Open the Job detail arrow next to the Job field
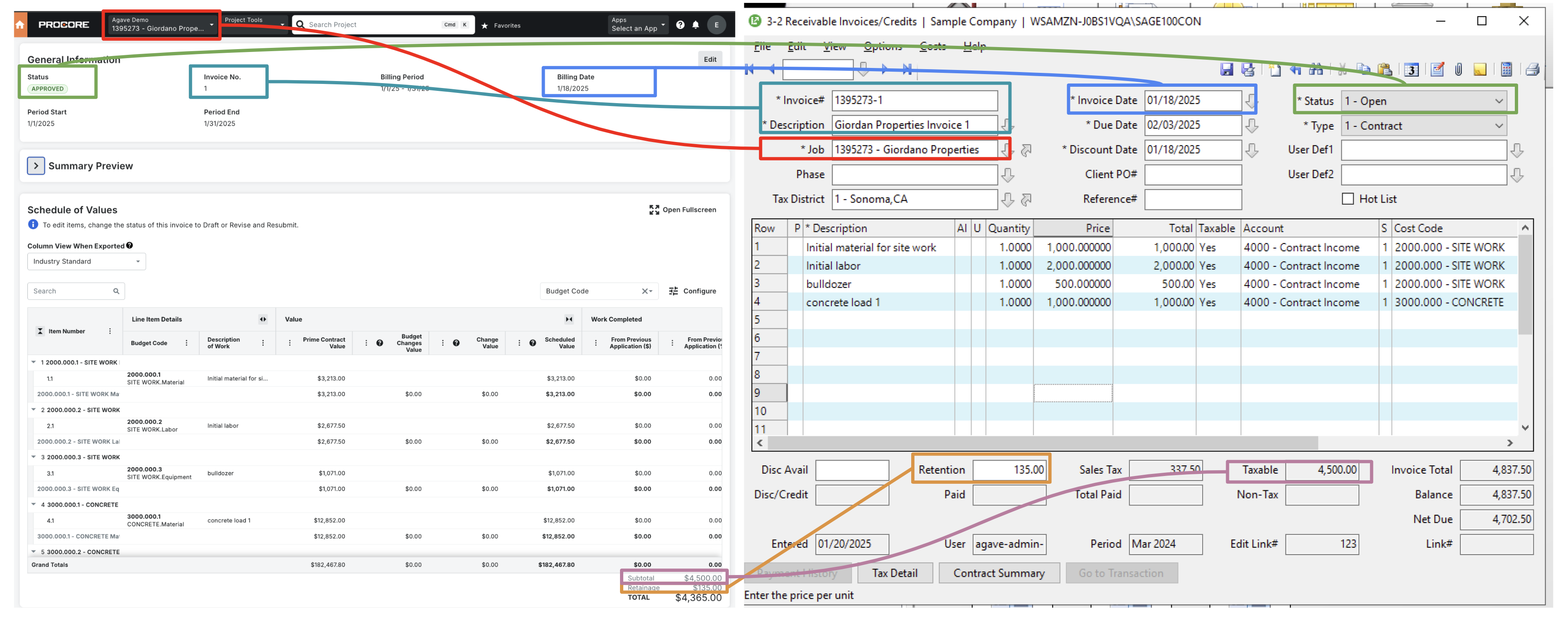This screenshot has width=1568, height=618. [1026, 150]
